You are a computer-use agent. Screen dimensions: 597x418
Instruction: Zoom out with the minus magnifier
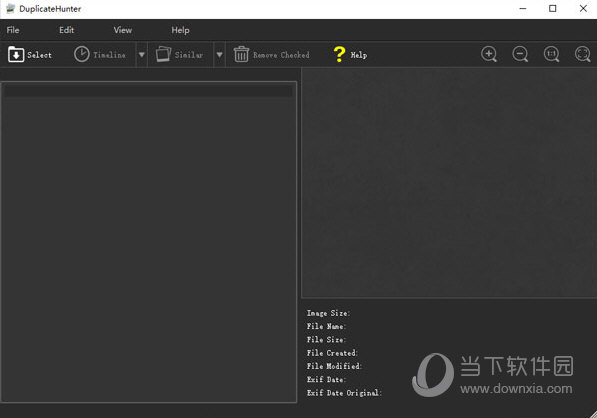pos(520,54)
